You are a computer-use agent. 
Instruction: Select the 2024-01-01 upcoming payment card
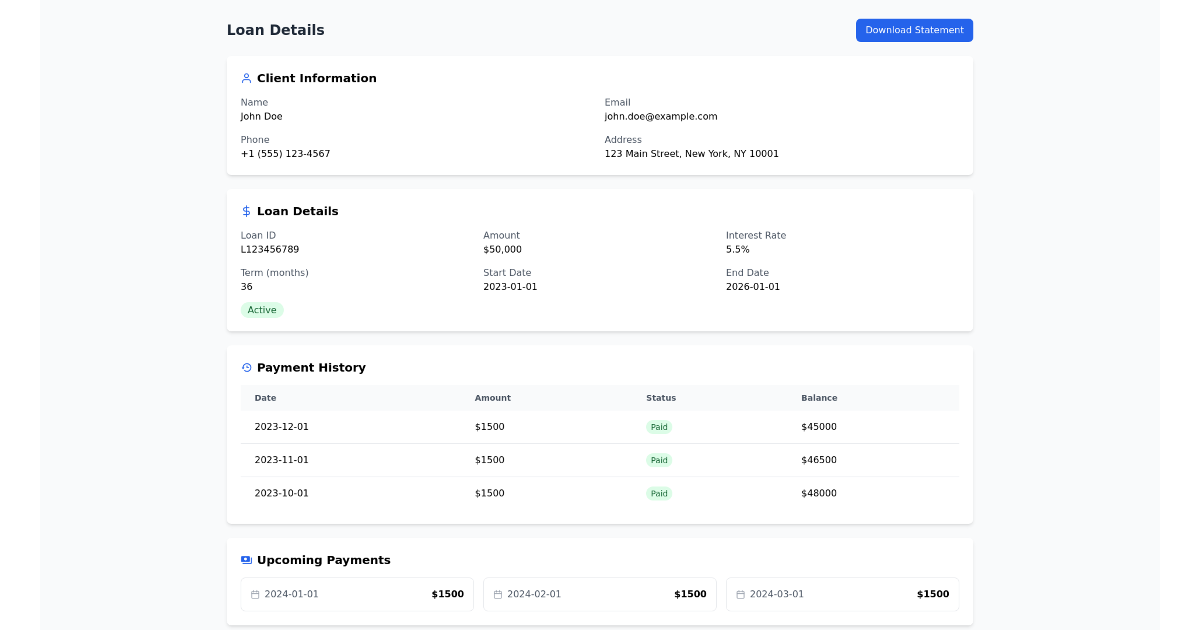(357, 594)
